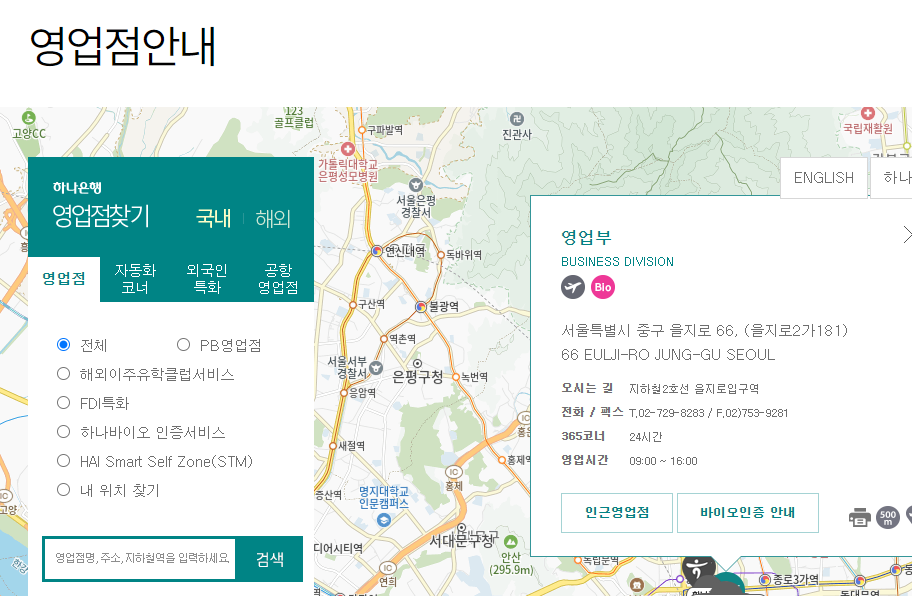Viewport: 912px width, 596px height.
Task: Click the 녹번역 station marker
Action: point(456,377)
